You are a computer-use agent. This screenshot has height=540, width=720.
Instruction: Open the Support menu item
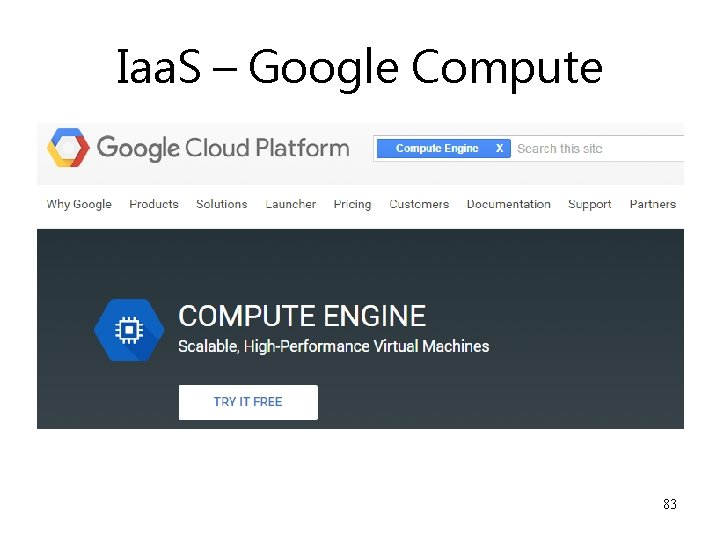[x=590, y=204]
